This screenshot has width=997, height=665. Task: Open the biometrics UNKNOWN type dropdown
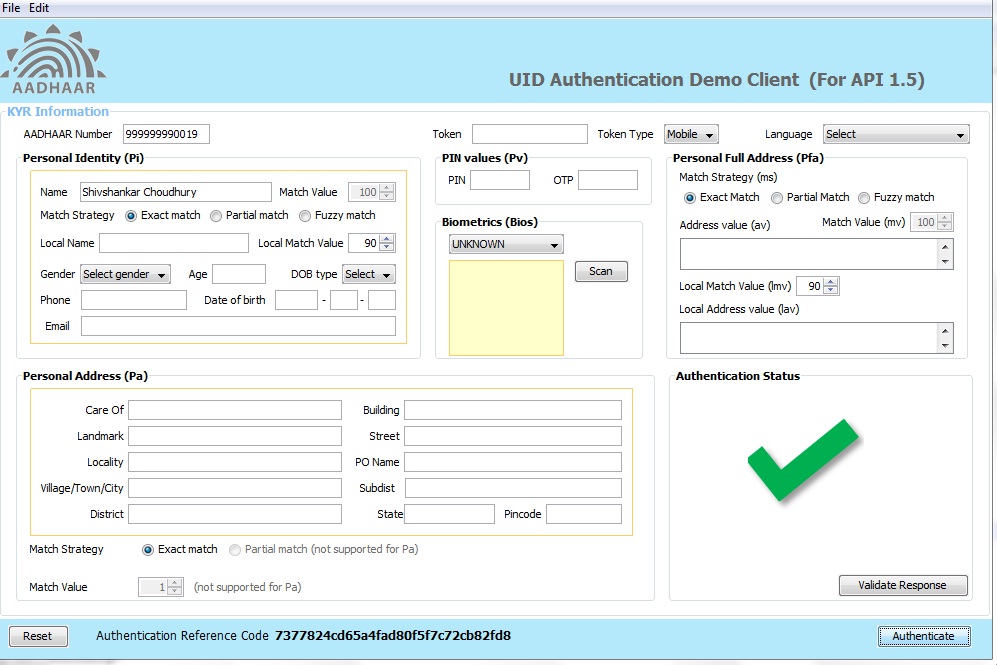click(506, 244)
